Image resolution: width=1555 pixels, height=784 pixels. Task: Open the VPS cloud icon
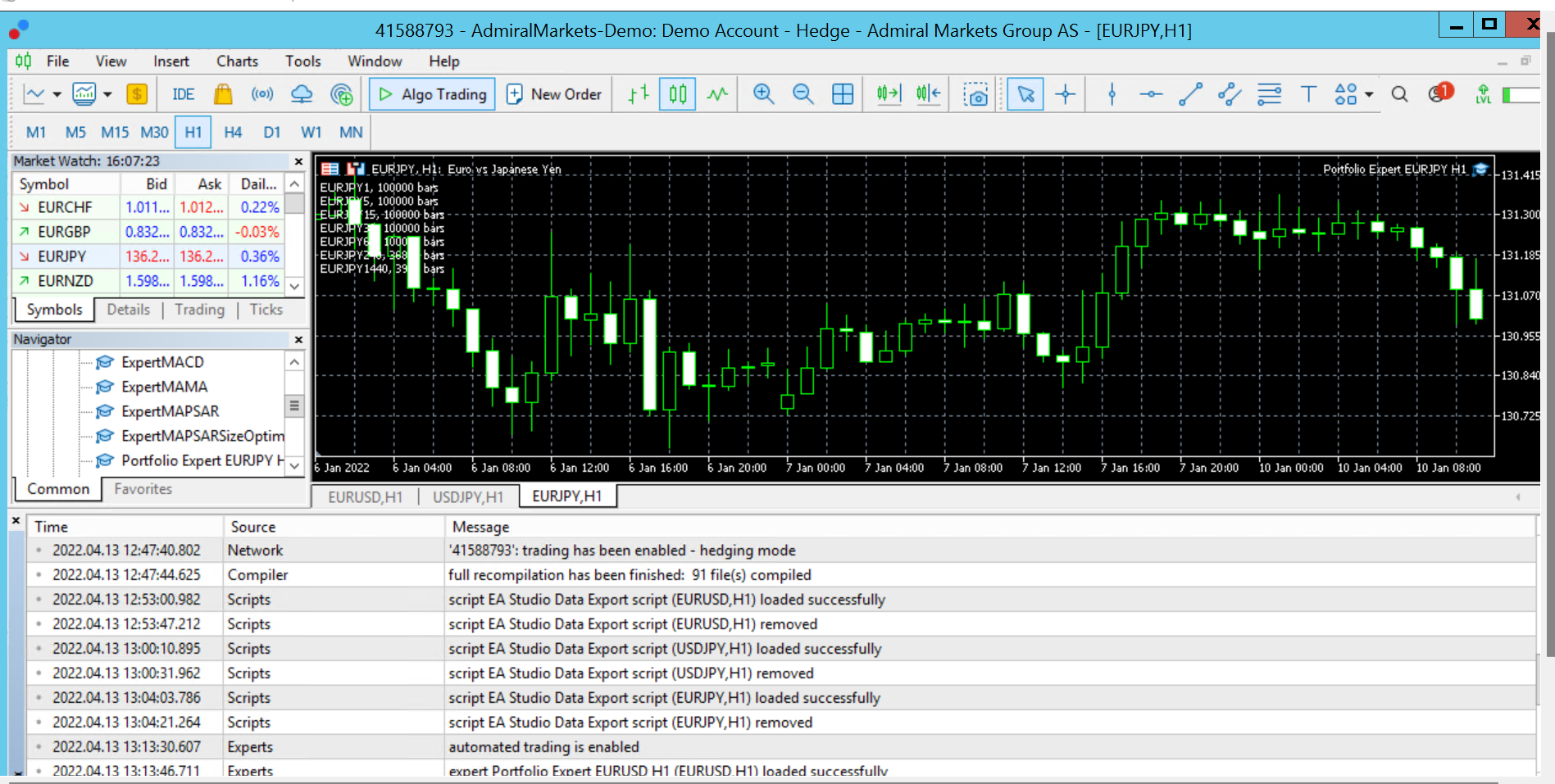click(x=302, y=94)
